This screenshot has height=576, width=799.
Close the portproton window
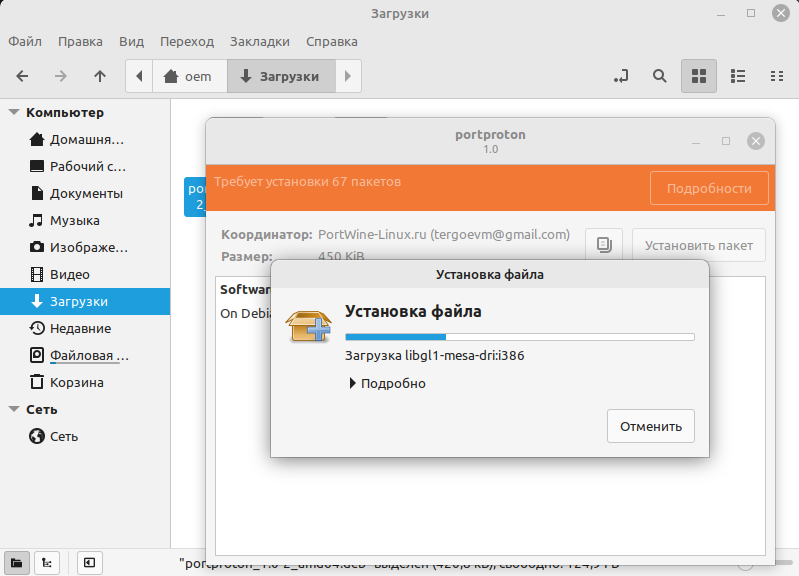[x=756, y=141]
